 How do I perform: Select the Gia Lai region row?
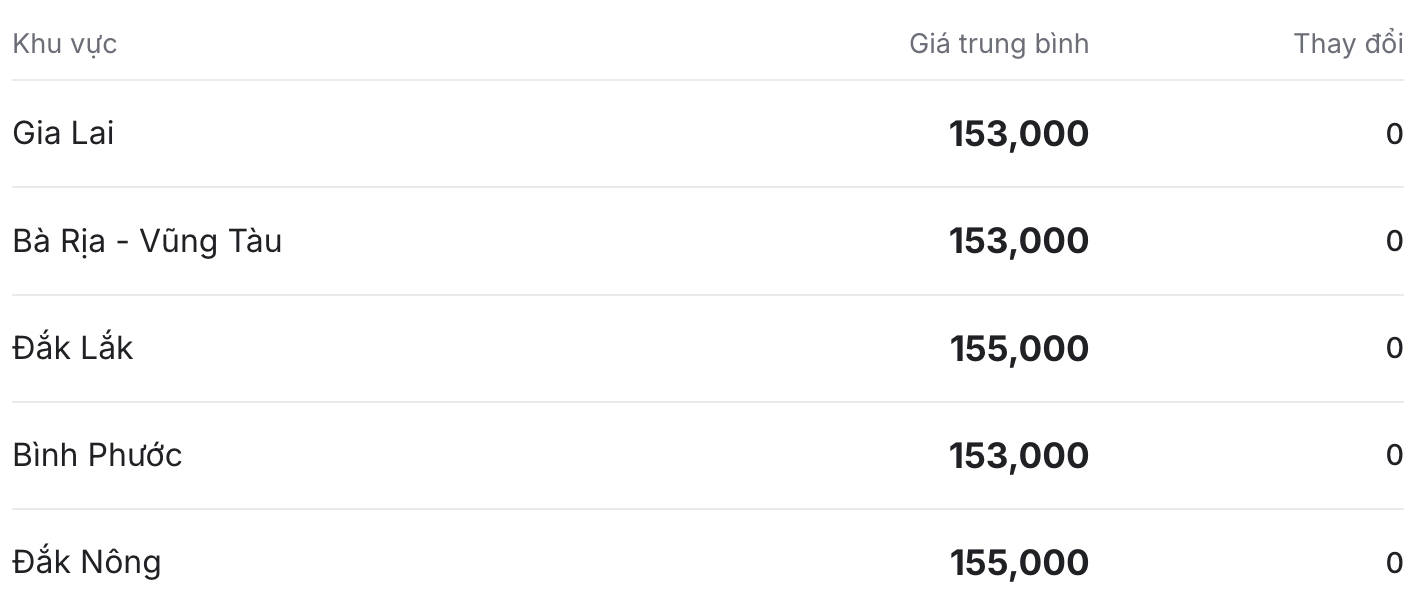[x=708, y=134]
